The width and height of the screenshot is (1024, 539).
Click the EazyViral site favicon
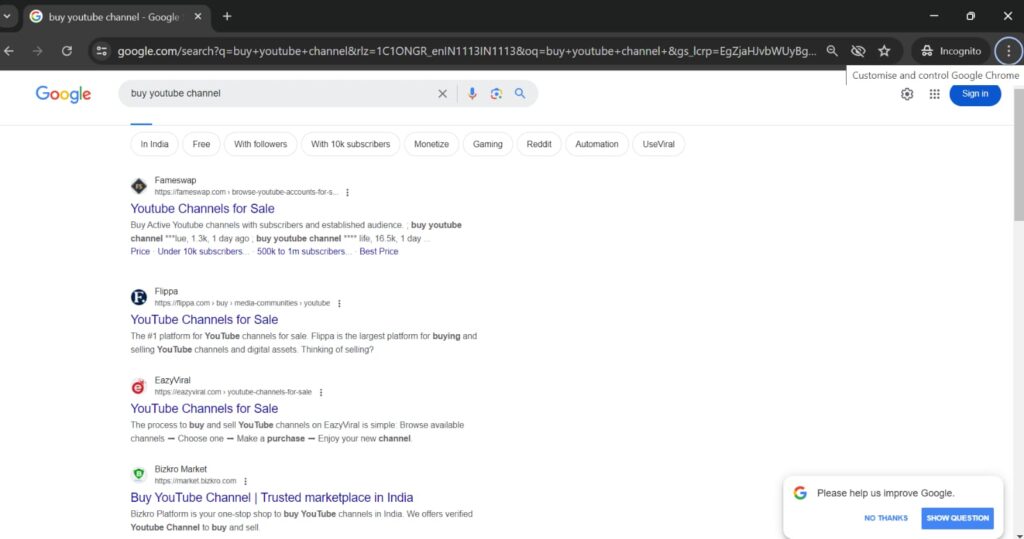coord(138,387)
